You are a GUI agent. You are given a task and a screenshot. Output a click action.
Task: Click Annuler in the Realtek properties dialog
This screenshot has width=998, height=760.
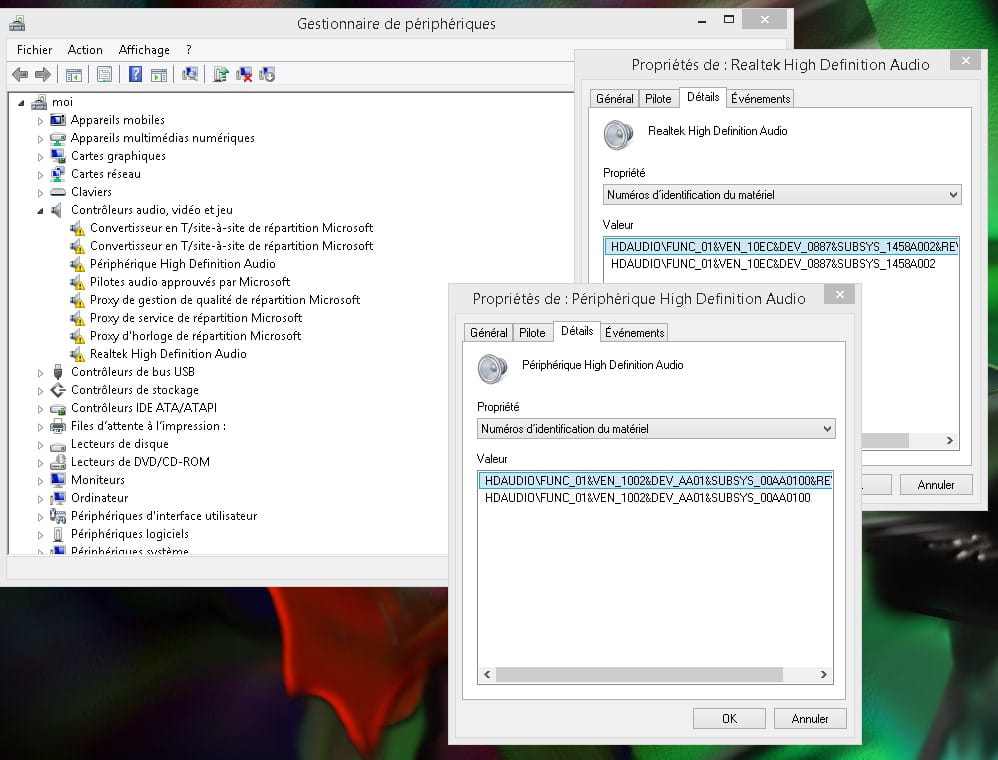point(936,484)
